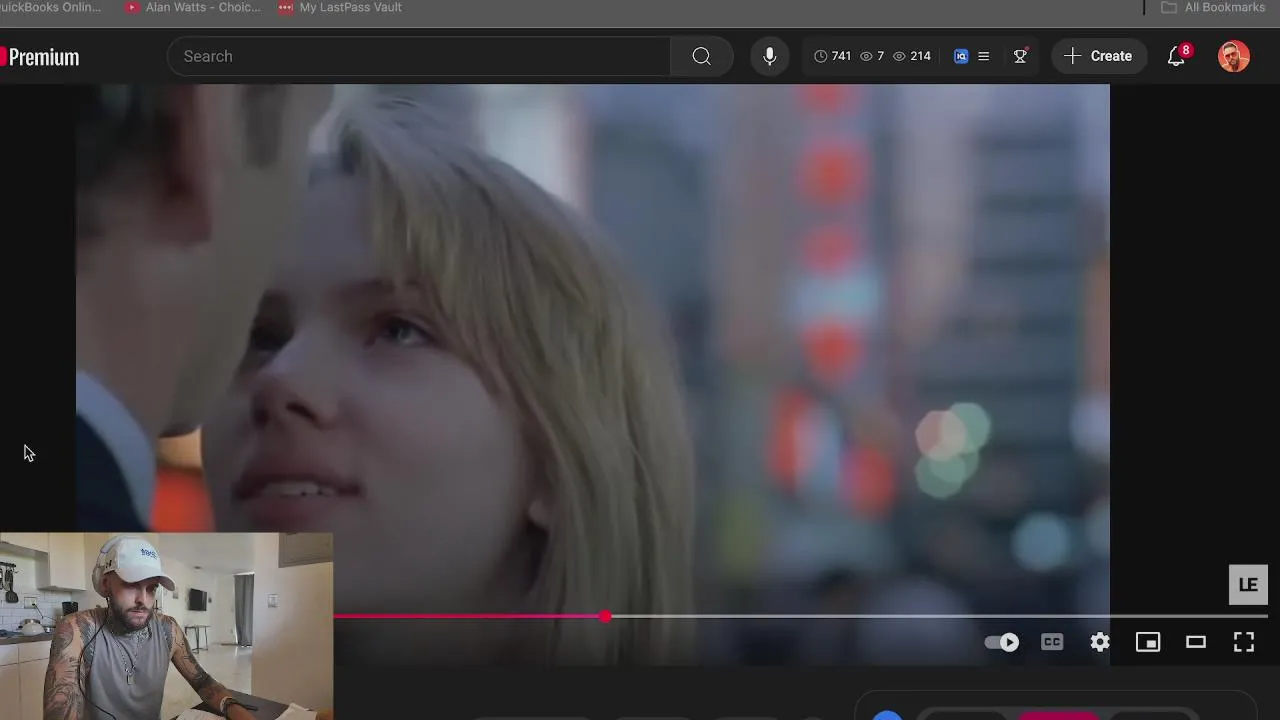Toggle the autoplay switch

tap(1002, 642)
